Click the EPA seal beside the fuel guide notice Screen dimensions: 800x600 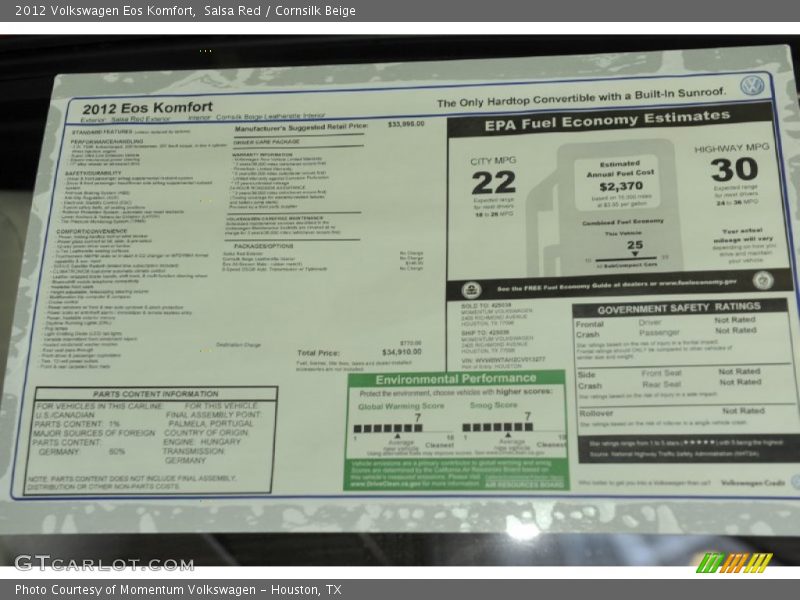[470, 290]
